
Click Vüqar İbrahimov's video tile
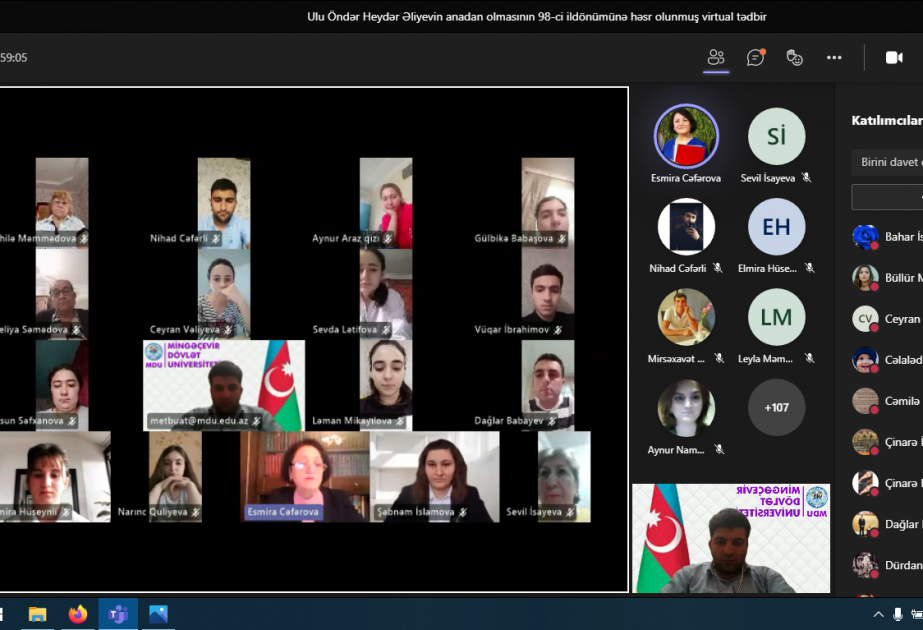tap(547, 294)
